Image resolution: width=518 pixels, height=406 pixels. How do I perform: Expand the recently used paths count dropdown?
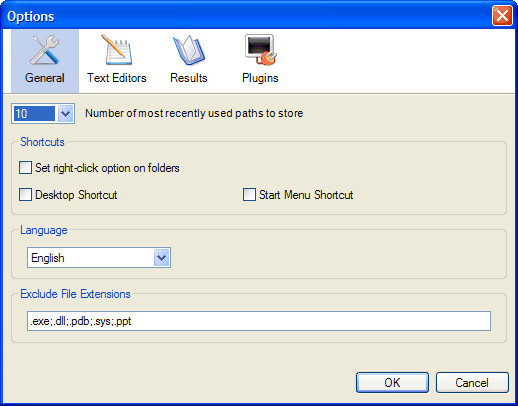[x=65, y=114]
